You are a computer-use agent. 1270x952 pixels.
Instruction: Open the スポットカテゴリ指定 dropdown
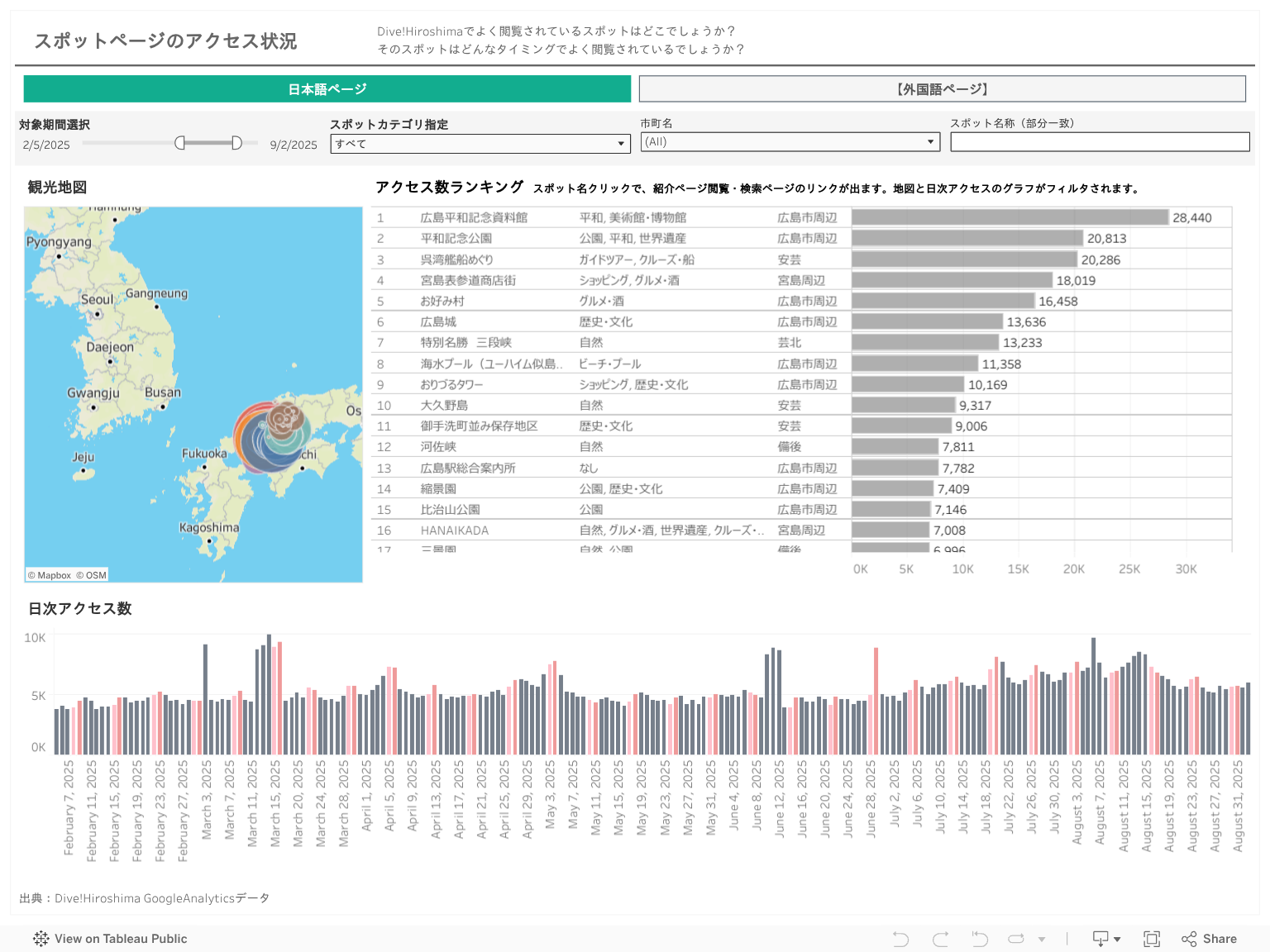[x=480, y=144]
